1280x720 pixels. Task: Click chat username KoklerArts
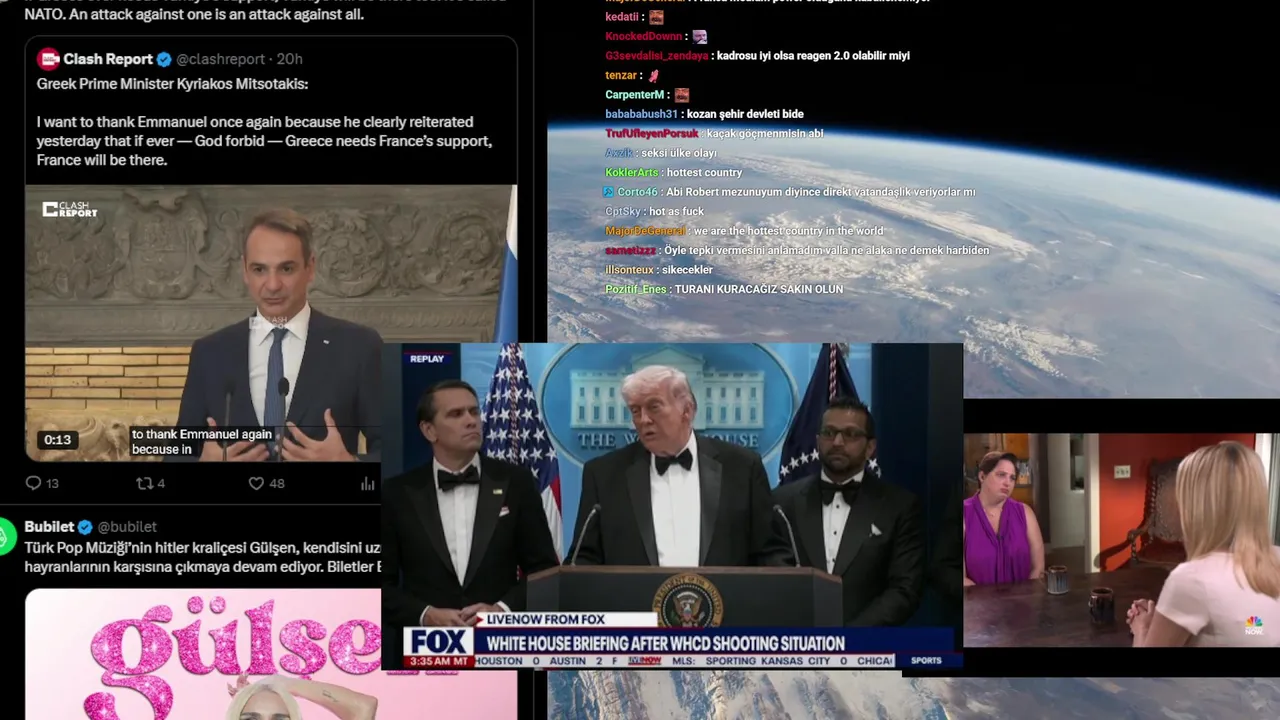coord(631,173)
